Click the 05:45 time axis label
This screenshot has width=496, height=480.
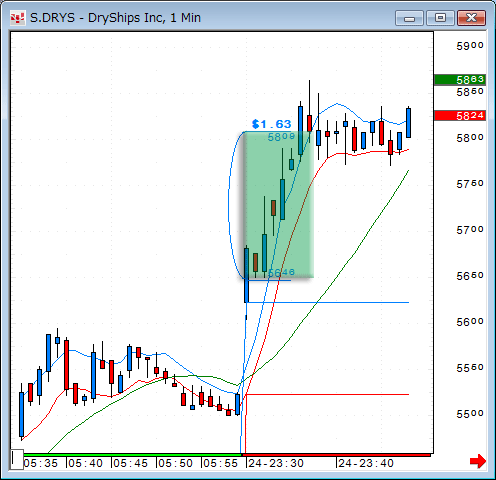coord(131,463)
